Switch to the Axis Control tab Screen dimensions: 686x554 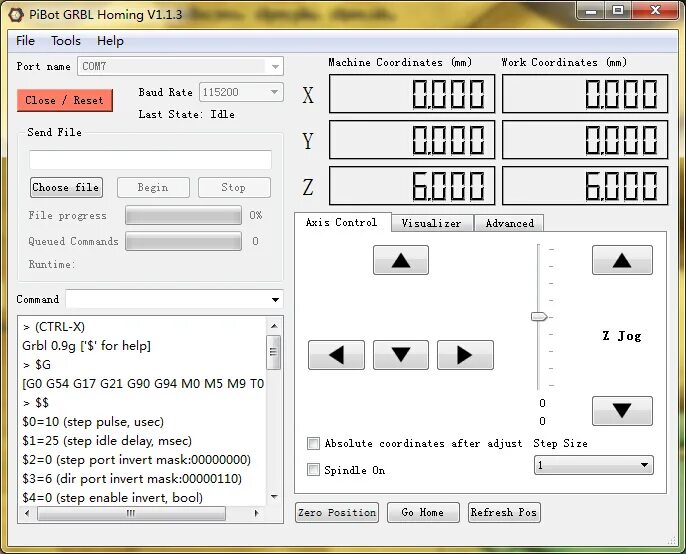(341, 222)
